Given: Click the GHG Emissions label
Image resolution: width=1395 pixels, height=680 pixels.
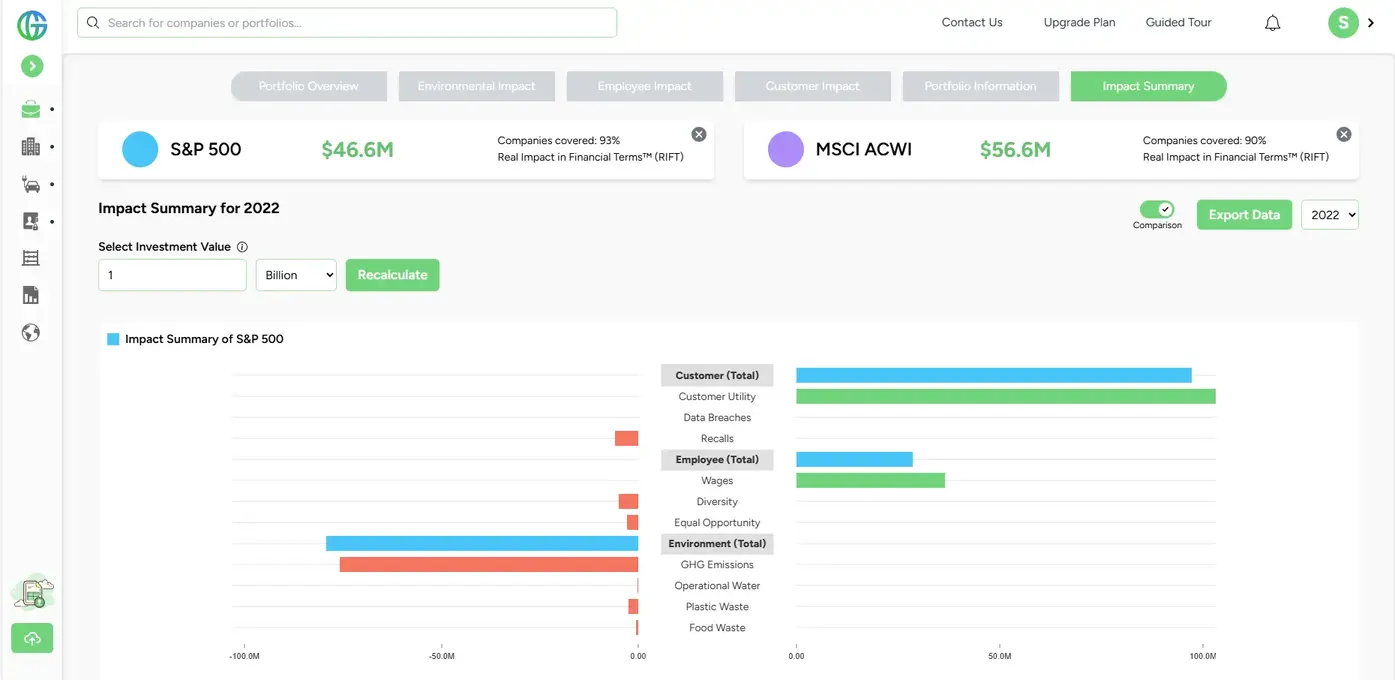Looking at the screenshot, I should pyautogui.click(x=717, y=565).
